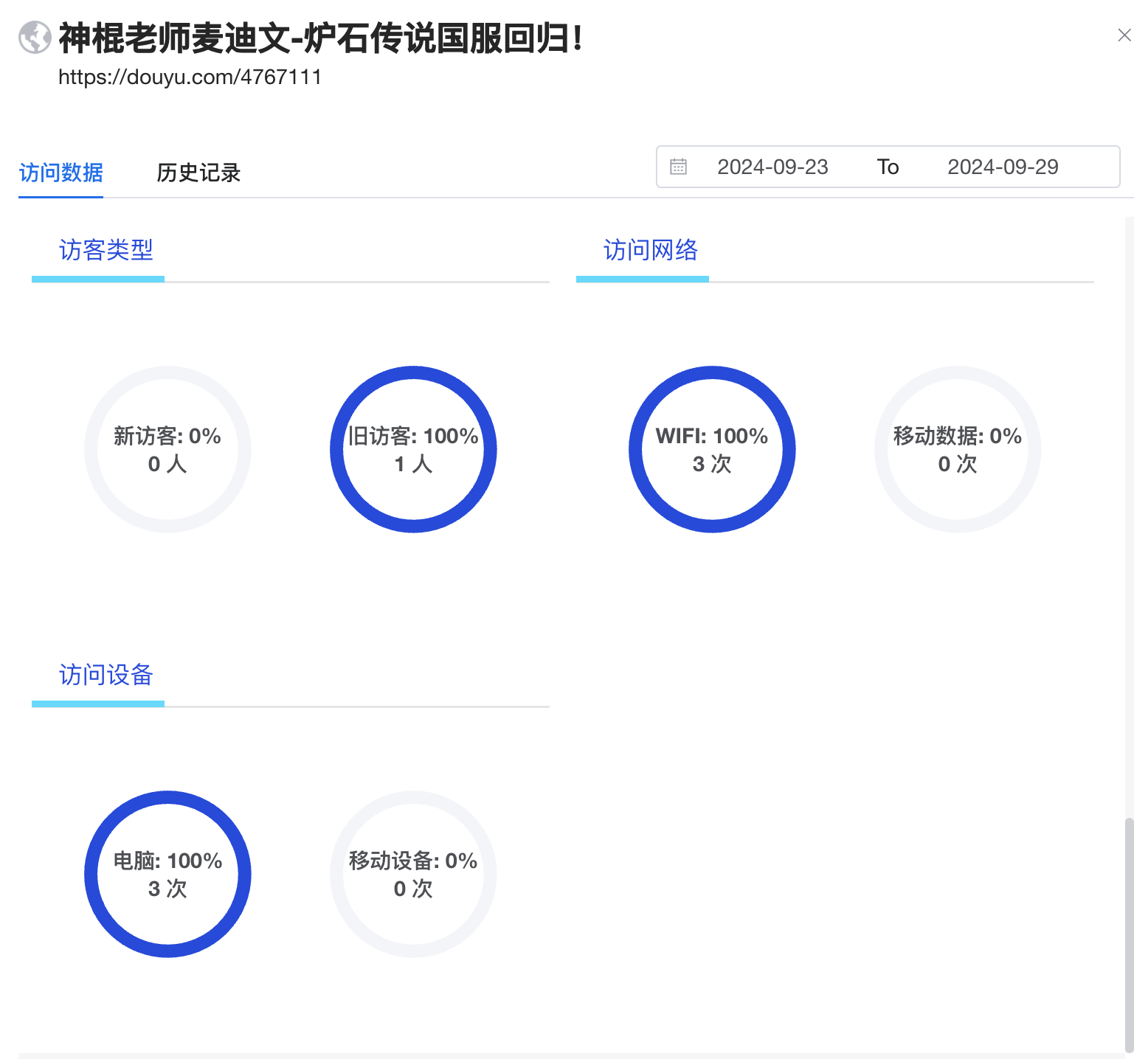The width and height of the screenshot is (1148, 1059).
Task: Click the 'To' separator in date range
Action: [x=888, y=167]
